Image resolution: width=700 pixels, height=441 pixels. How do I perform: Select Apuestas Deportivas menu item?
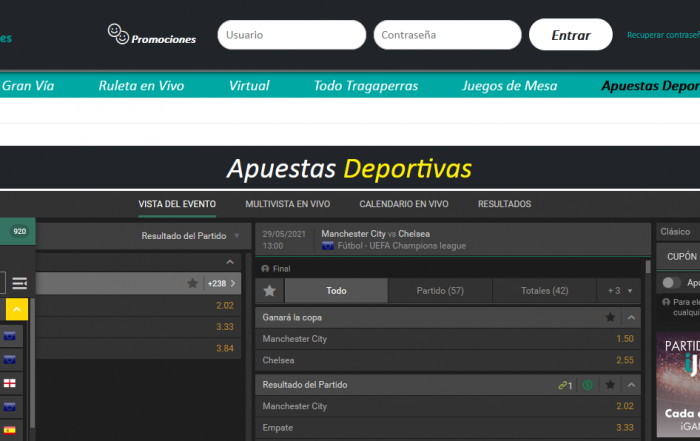click(x=650, y=85)
